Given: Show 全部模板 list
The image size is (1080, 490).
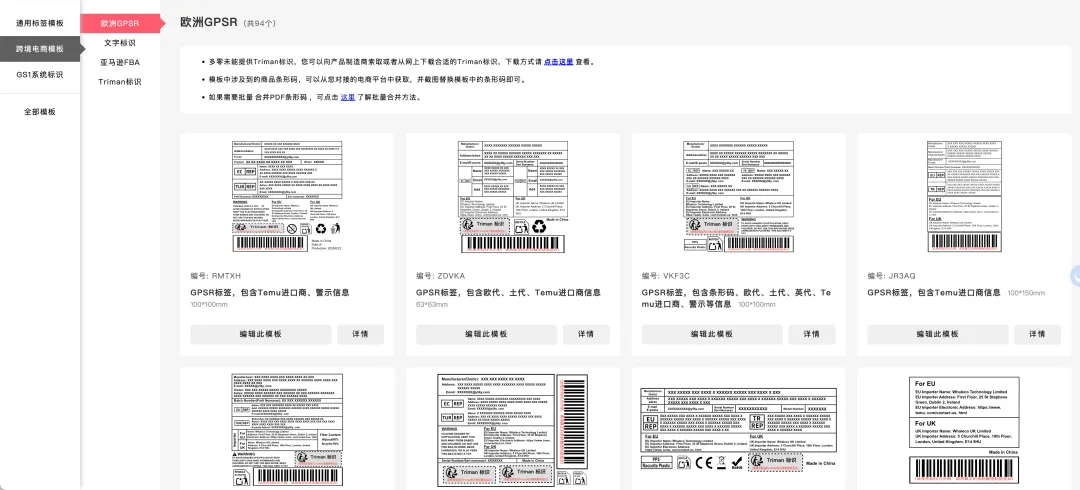Looking at the screenshot, I should click(40, 112).
